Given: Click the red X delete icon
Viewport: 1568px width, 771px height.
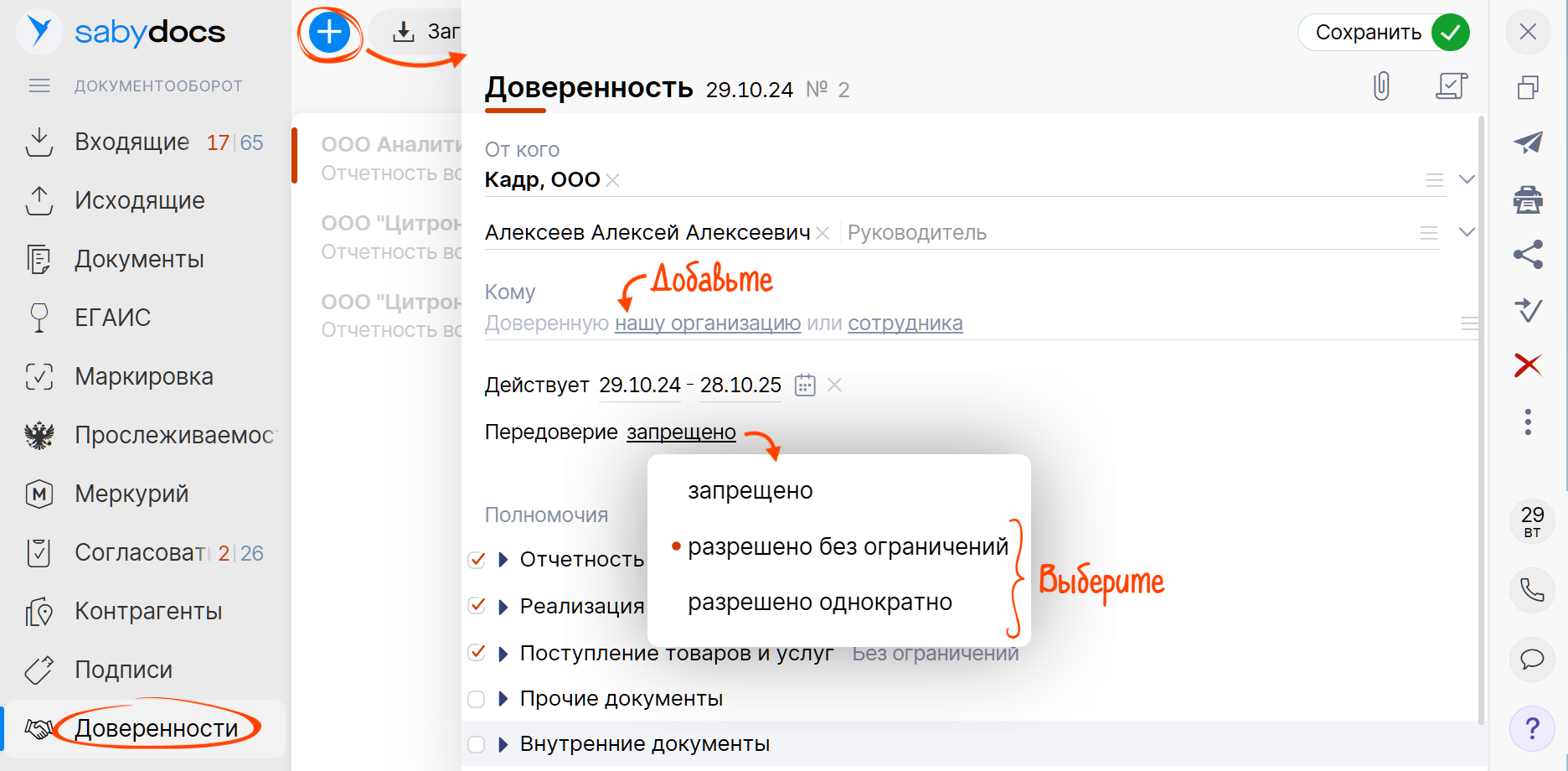Looking at the screenshot, I should pos(1528,365).
